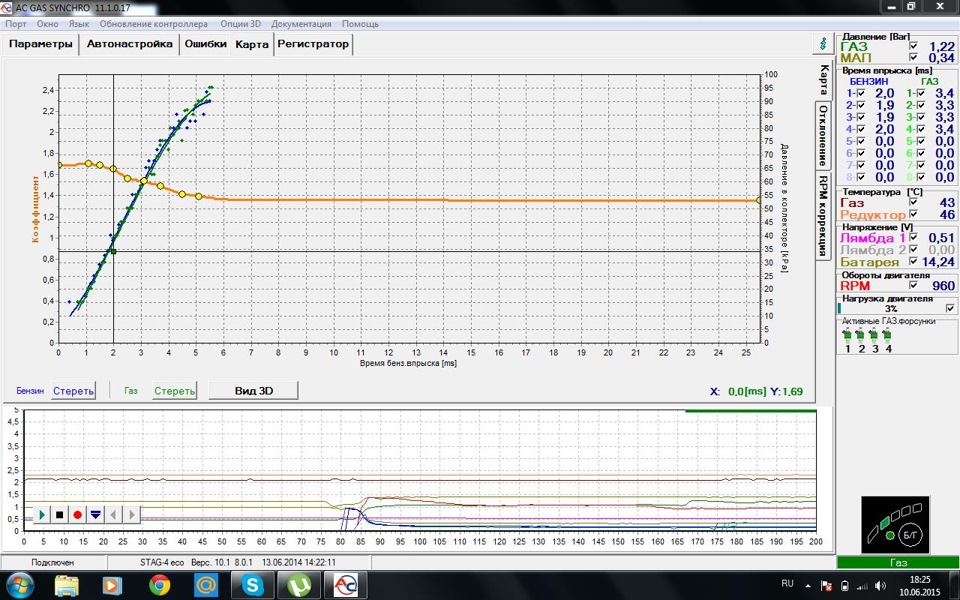Open the Windows Start menu

click(20, 585)
